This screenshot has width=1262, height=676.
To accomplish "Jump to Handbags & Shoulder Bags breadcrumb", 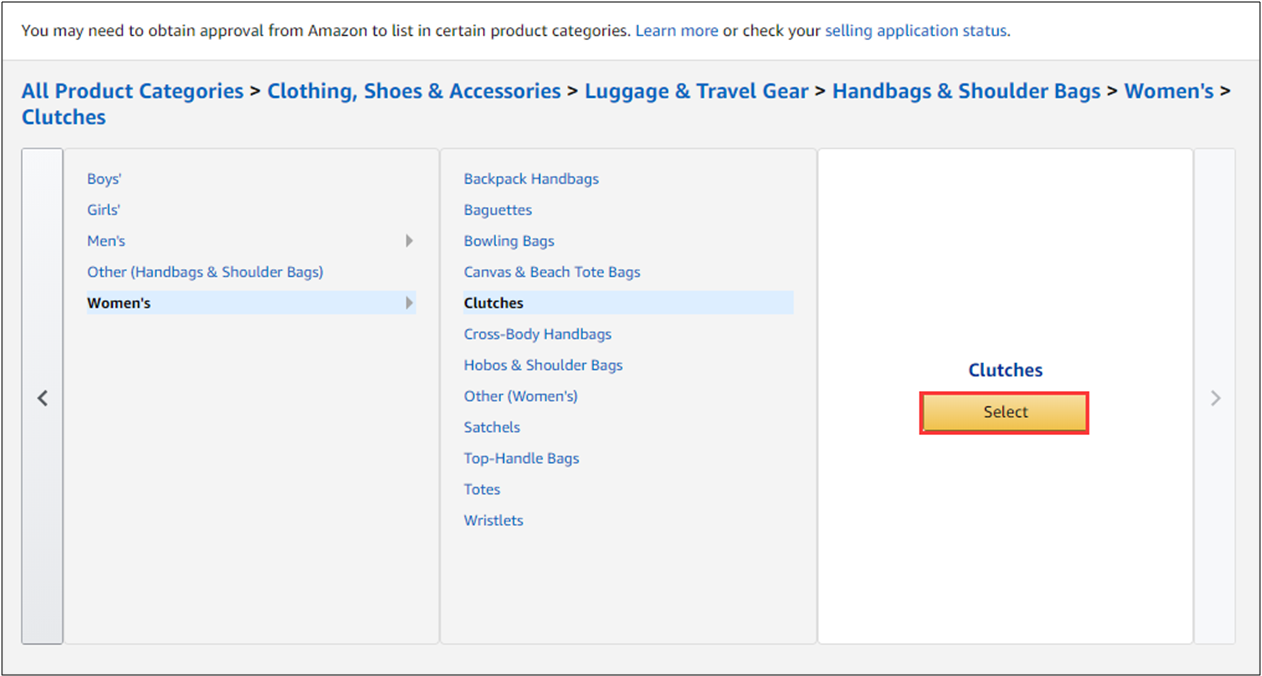I will [966, 91].
